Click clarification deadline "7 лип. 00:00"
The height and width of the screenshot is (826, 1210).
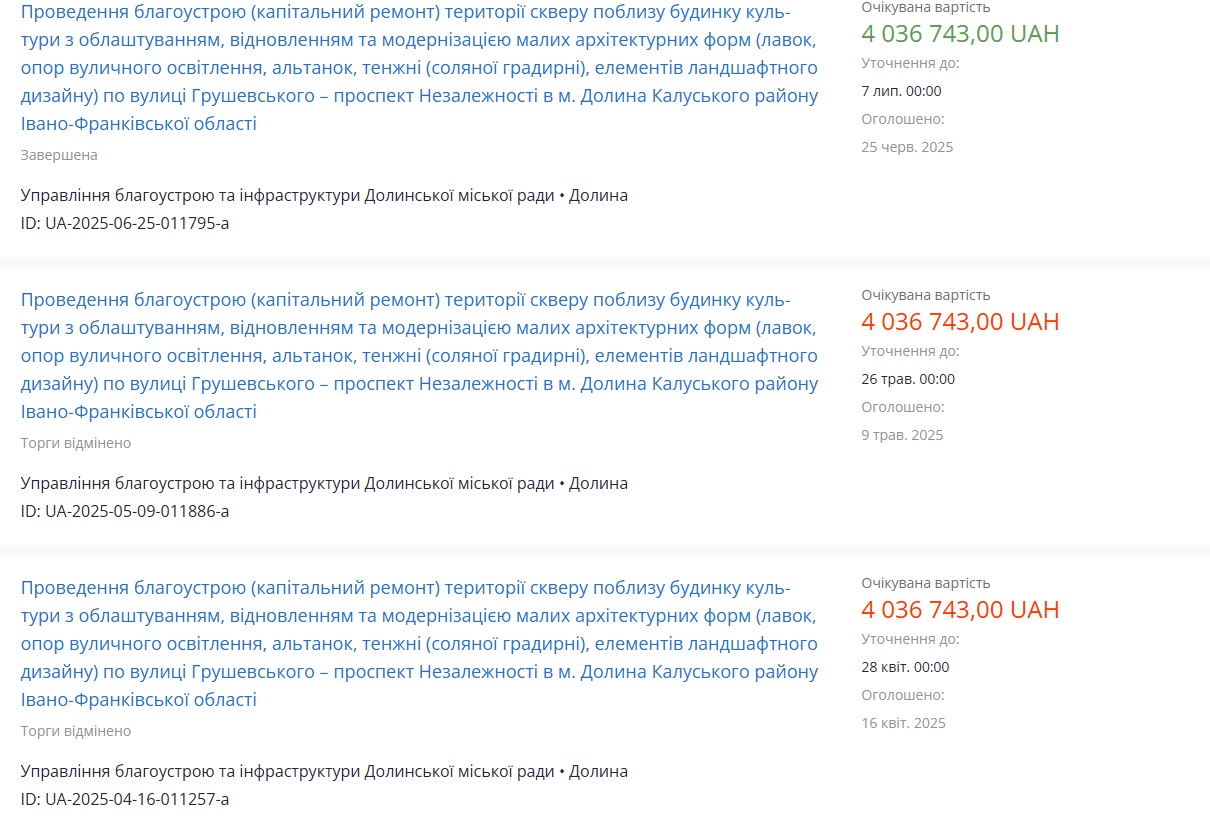901,91
